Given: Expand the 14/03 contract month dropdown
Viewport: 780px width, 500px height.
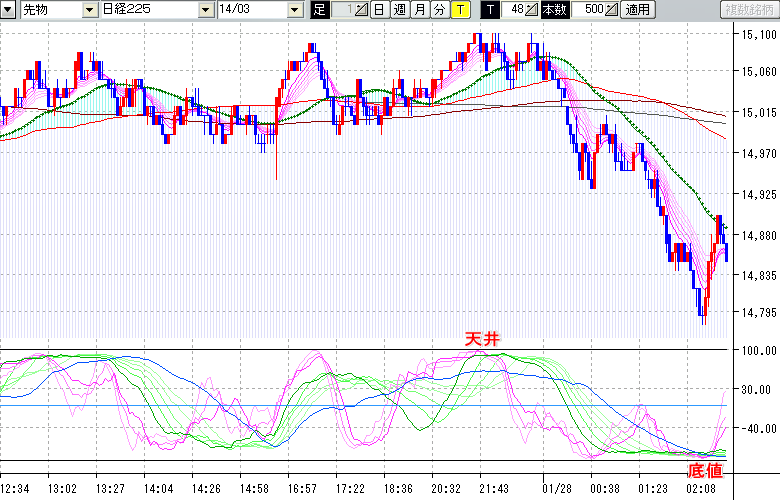Looking at the screenshot, I should click(294, 10).
